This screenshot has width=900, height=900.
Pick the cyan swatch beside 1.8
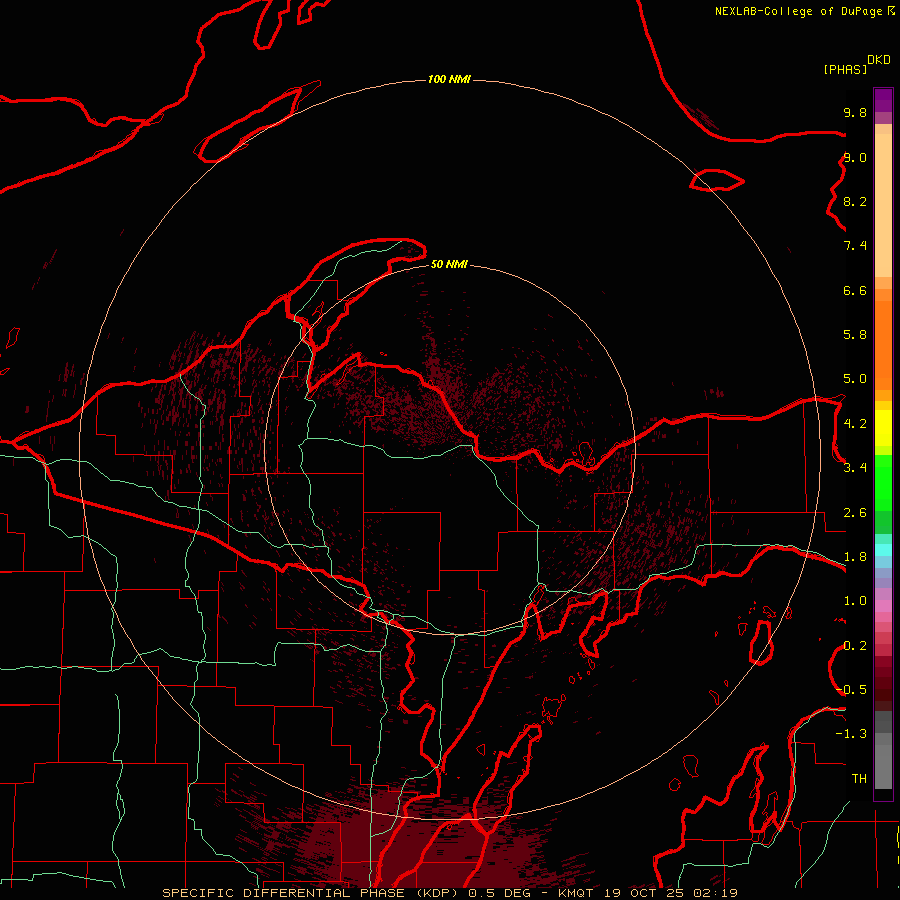point(883,550)
